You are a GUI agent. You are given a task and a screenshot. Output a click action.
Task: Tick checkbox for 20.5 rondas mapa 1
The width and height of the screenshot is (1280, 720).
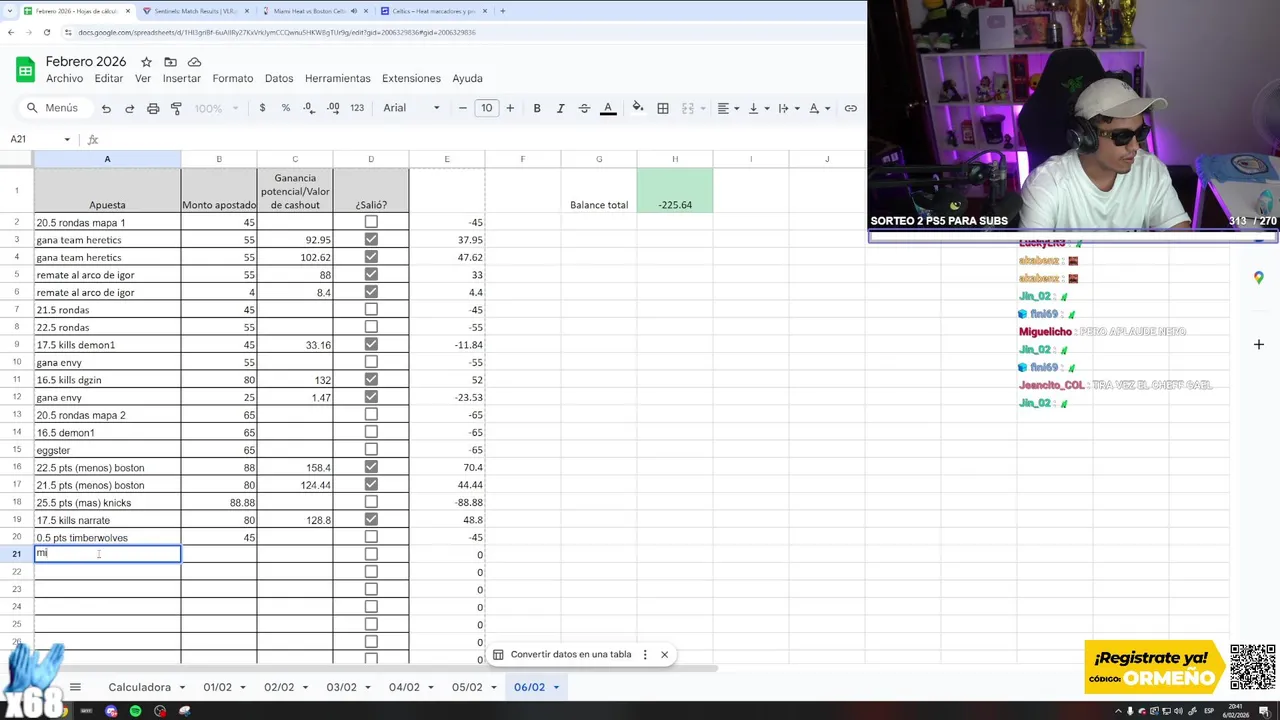point(371,222)
